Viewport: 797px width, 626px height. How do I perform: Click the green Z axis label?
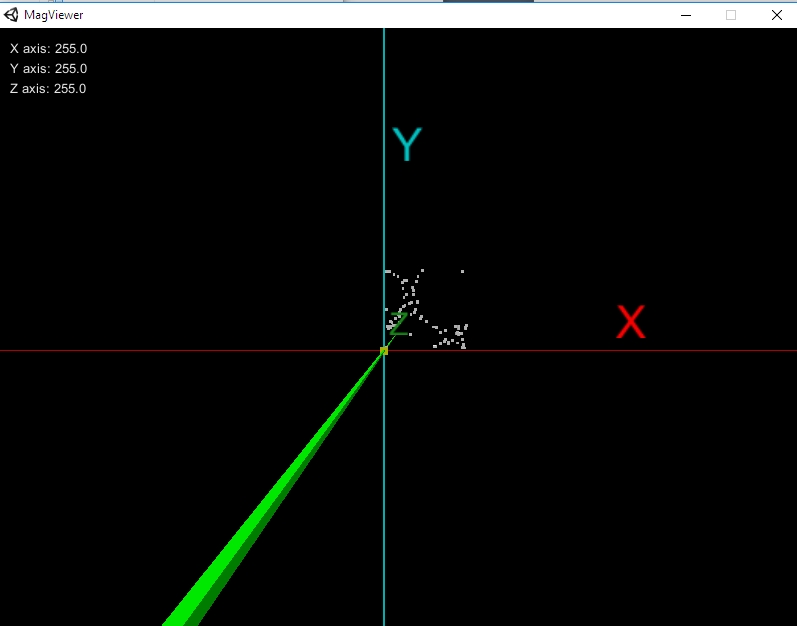point(398,324)
